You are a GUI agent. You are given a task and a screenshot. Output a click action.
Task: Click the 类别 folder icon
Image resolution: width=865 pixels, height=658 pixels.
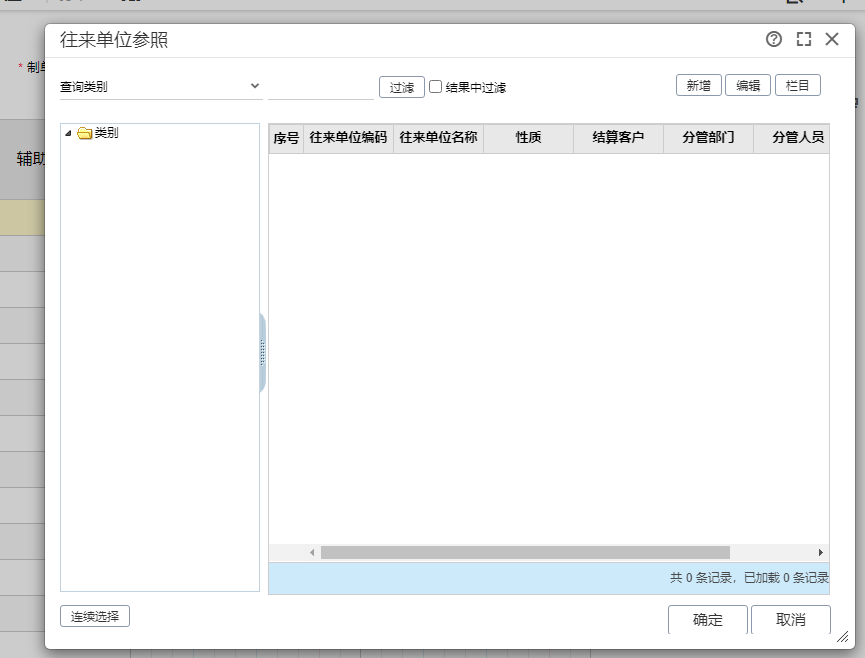pyautogui.click(x=84, y=133)
